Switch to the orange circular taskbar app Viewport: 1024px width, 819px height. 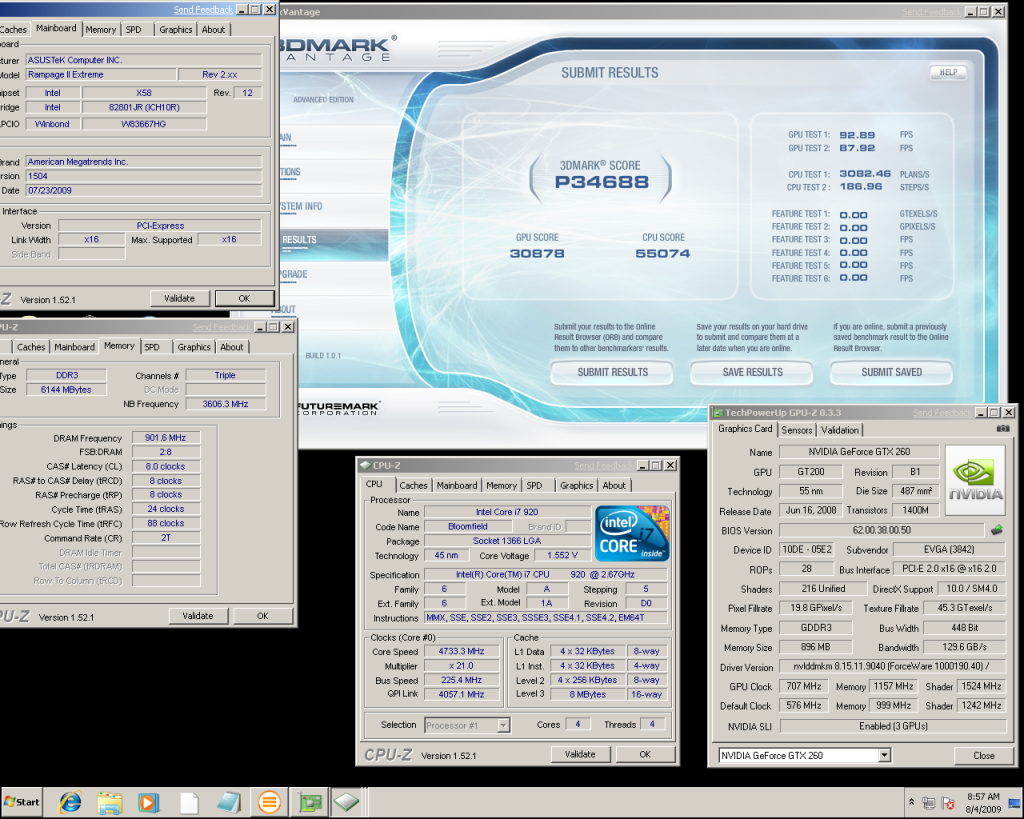pyautogui.click(x=269, y=802)
